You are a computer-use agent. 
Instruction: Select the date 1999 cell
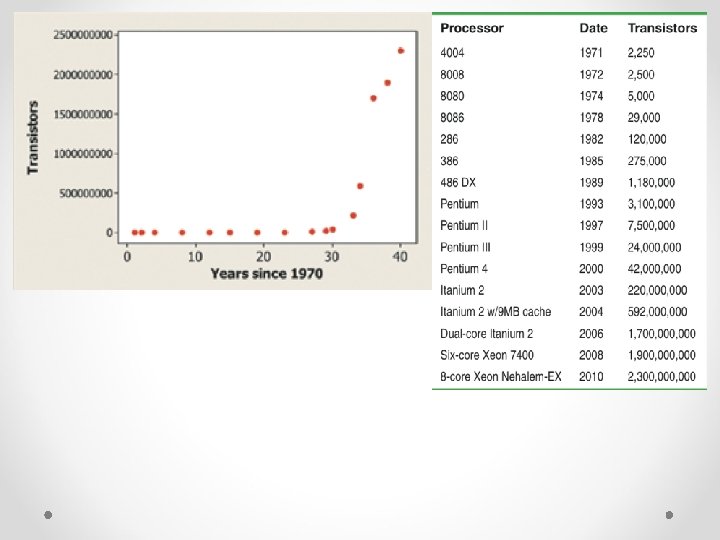591,247
